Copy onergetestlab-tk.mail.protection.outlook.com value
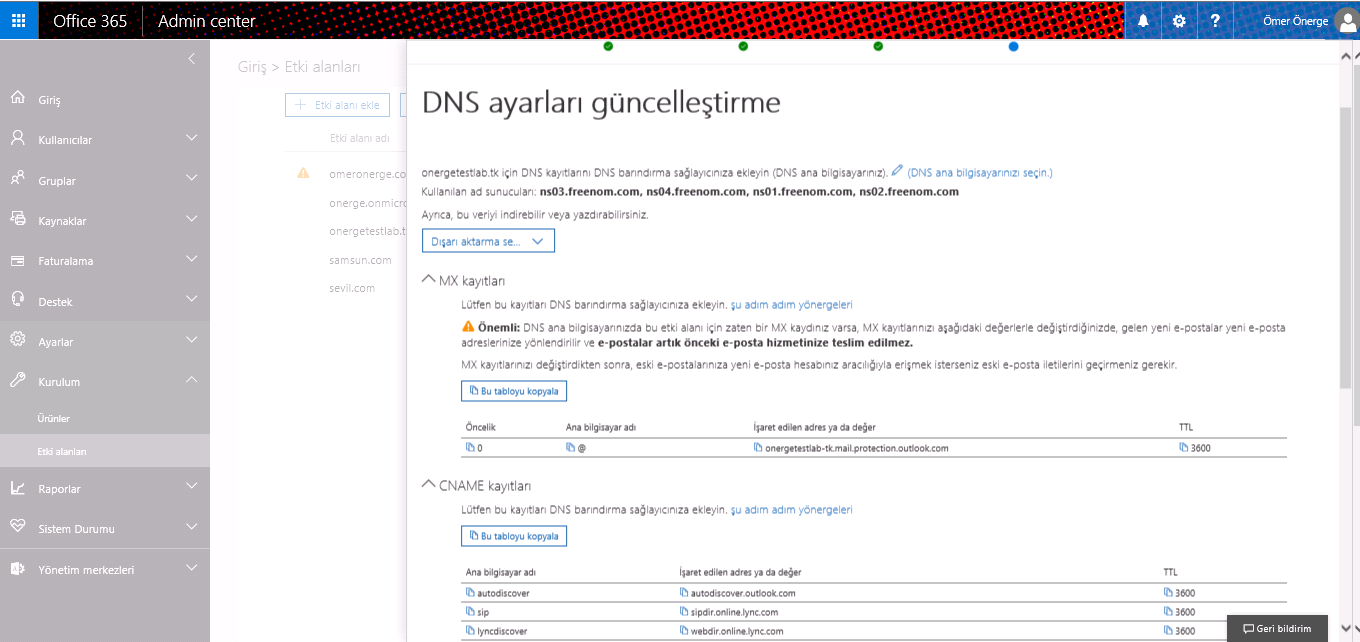The height and width of the screenshot is (642, 1360). [758, 448]
